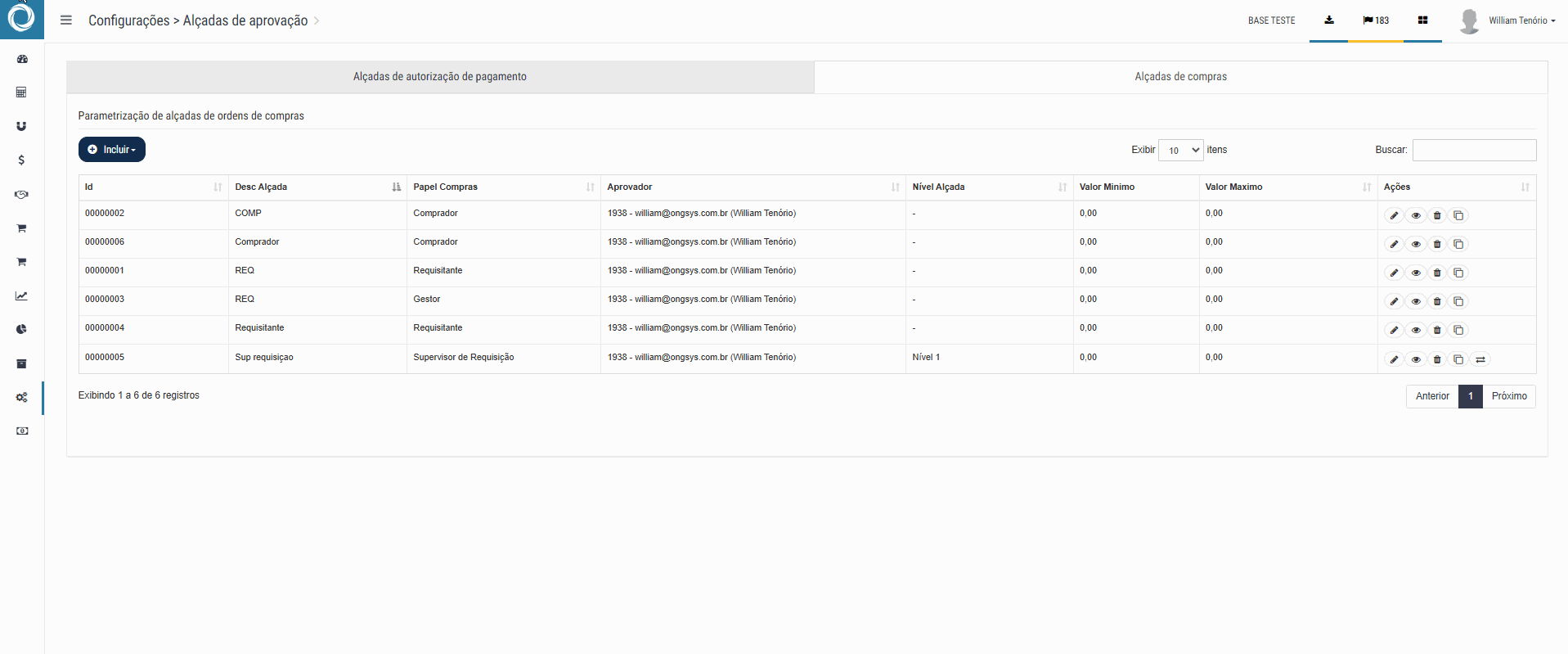Open the download icon in top bar
The height and width of the screenshot is (654, 1568).
click(1329, 20)
